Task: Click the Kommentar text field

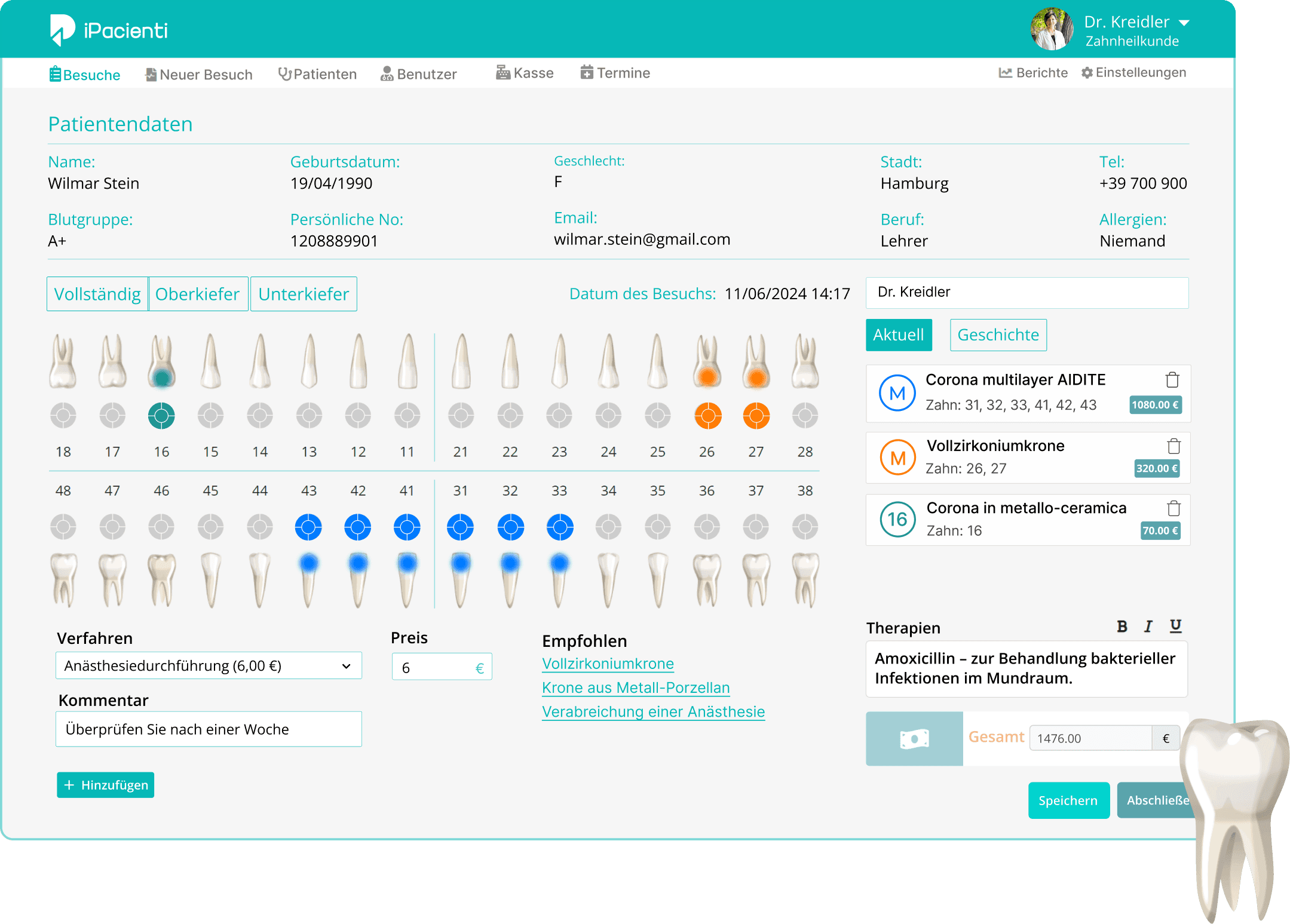Action: [209, 729]
